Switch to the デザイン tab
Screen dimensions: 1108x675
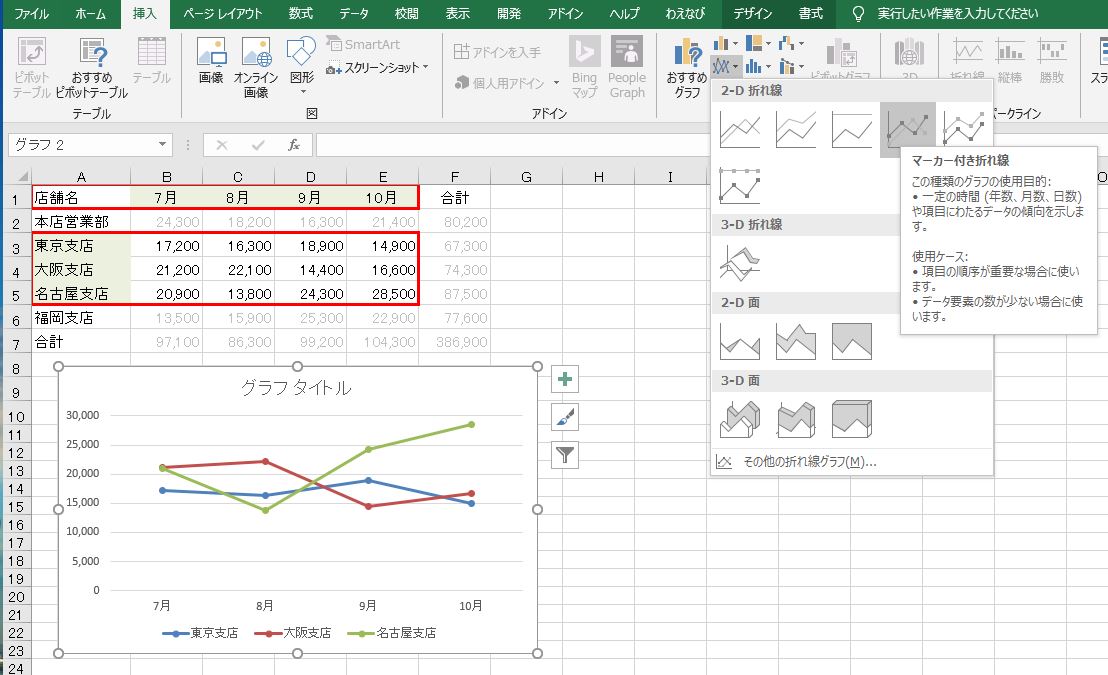click(x=752, y=13)
